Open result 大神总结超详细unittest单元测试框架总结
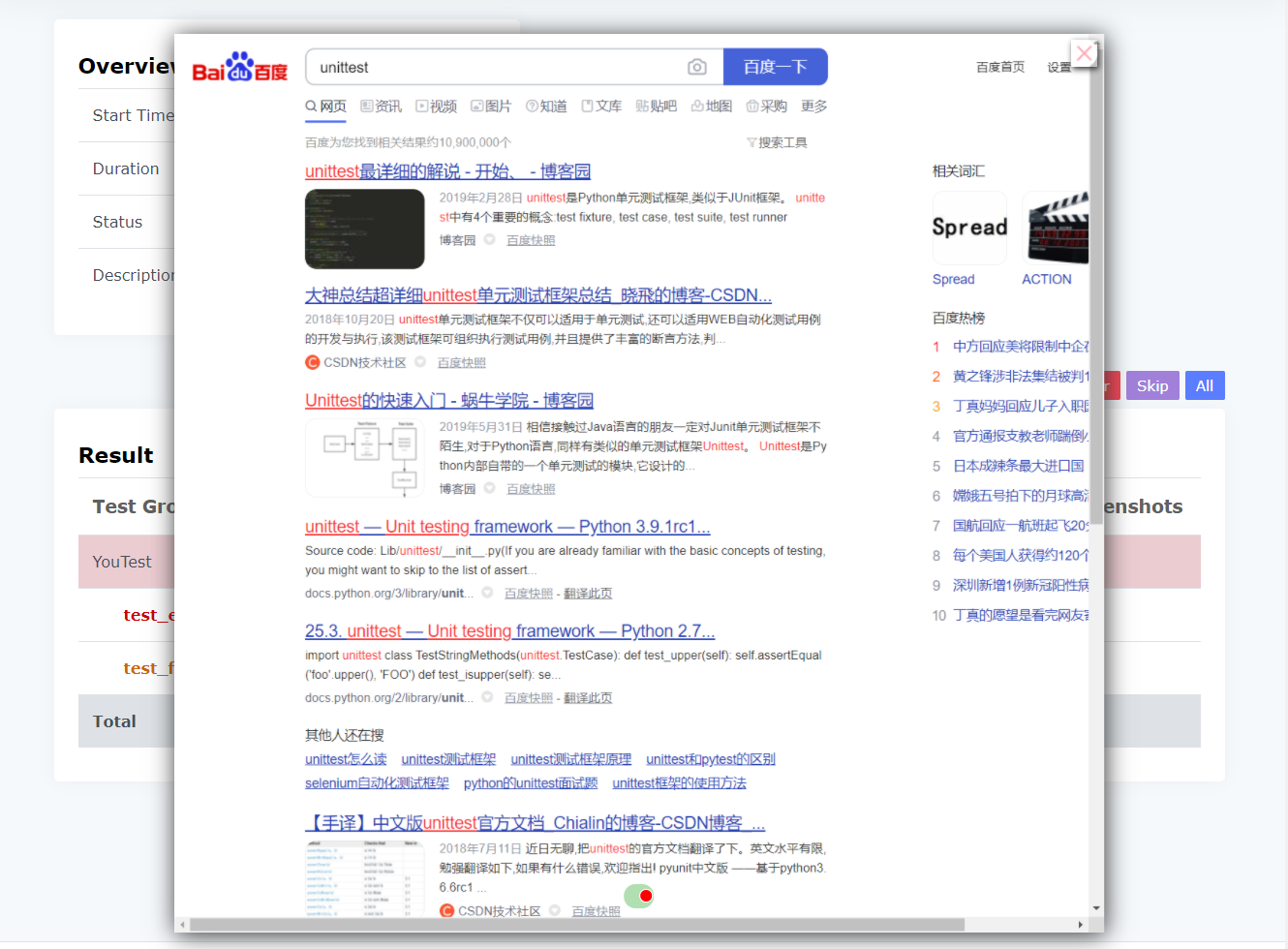Viewport: 1288px width, 949px height. [x=538, y=295]
